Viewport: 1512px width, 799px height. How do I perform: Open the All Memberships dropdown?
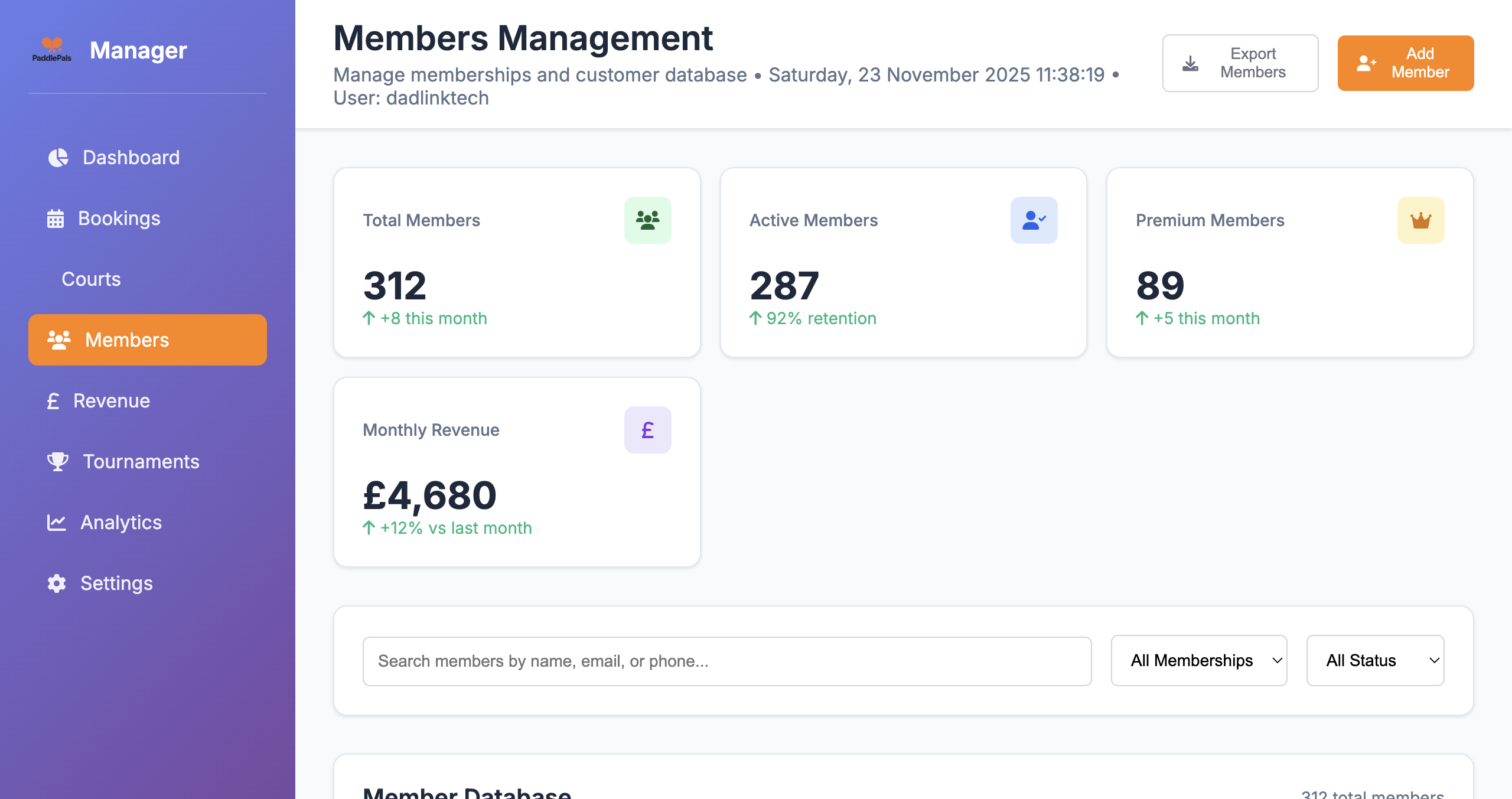point(1199,660)
